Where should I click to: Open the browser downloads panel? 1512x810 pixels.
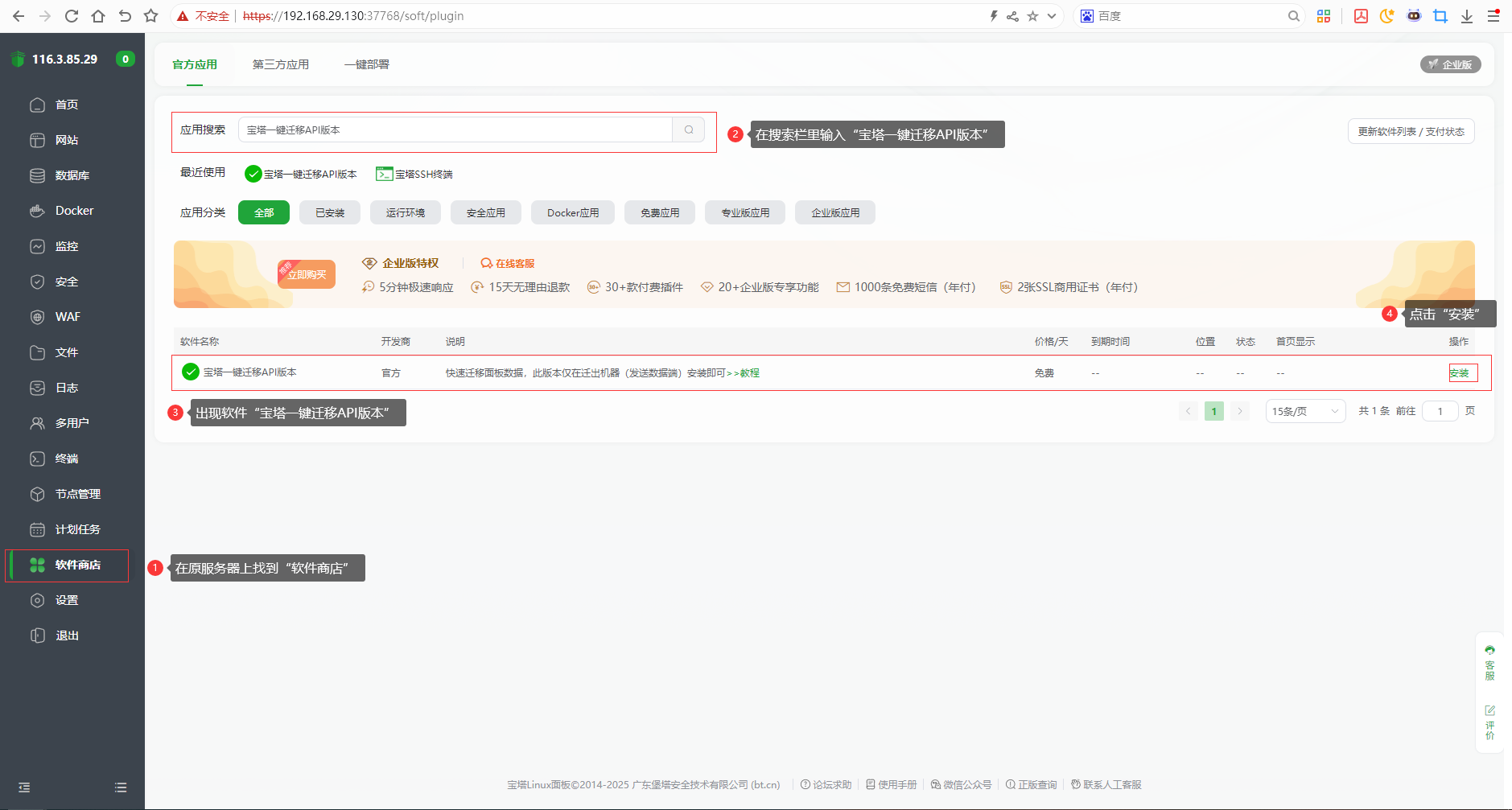[1467, 15]
